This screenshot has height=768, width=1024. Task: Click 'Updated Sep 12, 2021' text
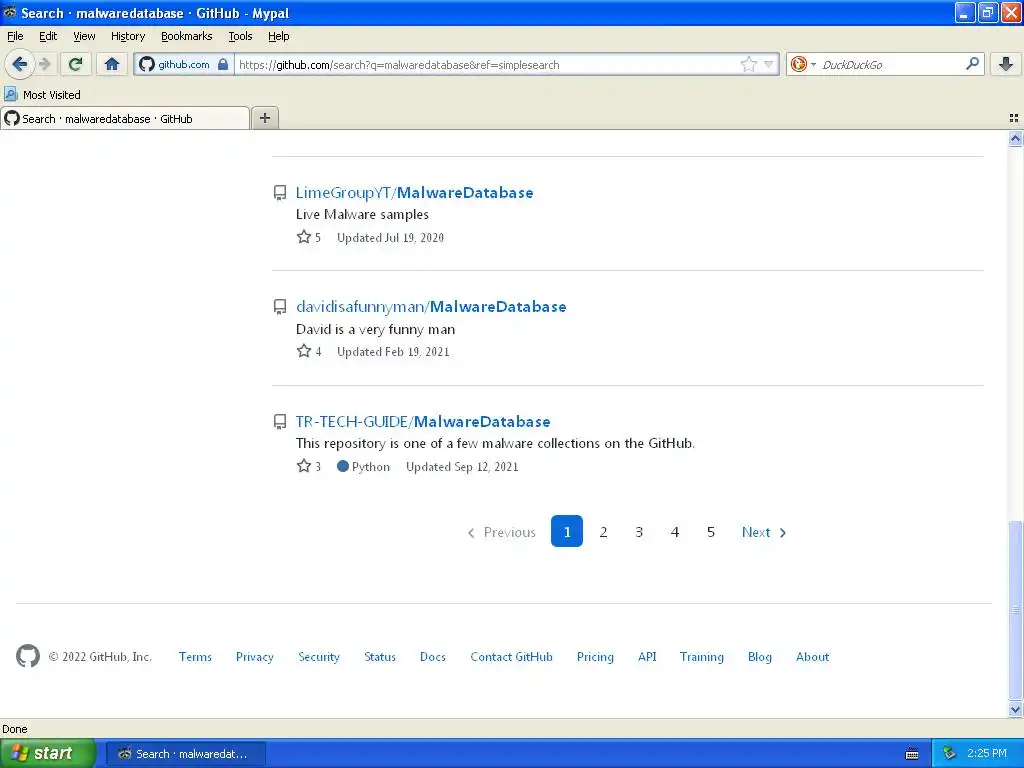point(462,467)
